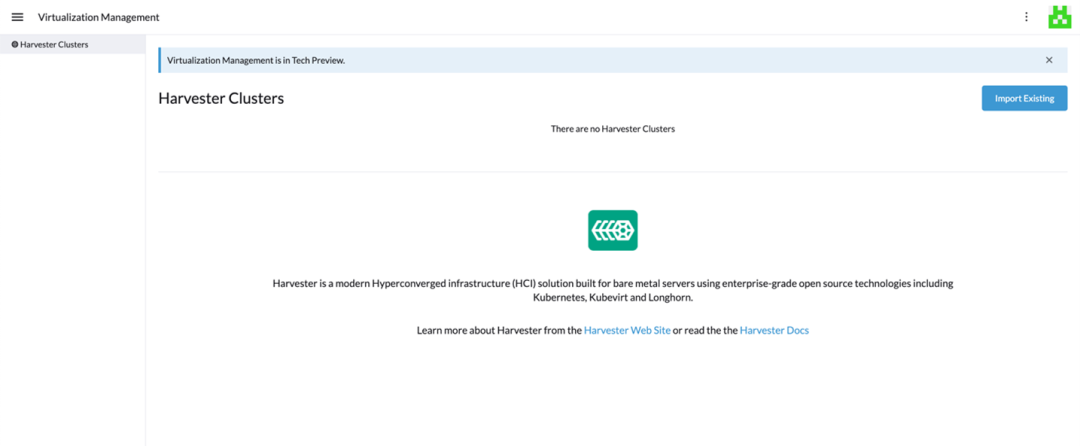Open the hamburger navigation menu
The width and height of the screenshot is (1080, 446).
point(17,17)
